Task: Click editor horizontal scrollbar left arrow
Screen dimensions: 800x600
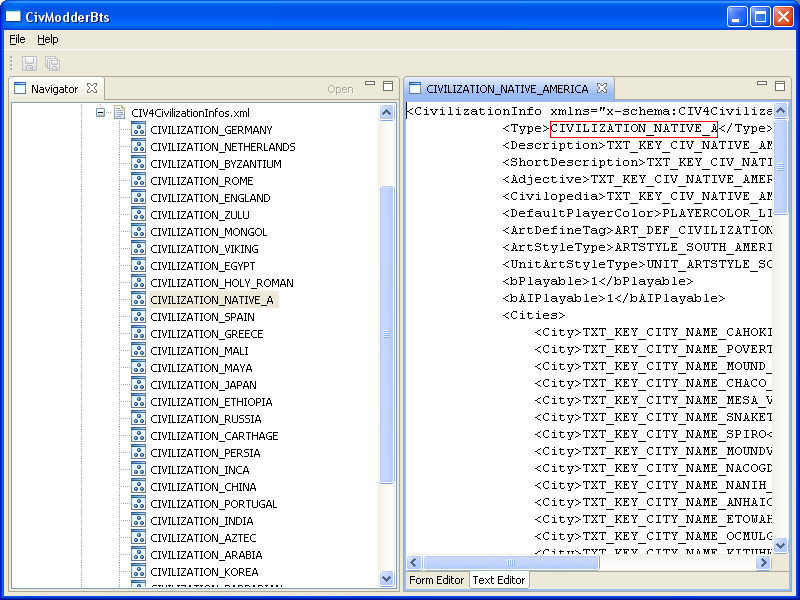Action: coord(414,562)
